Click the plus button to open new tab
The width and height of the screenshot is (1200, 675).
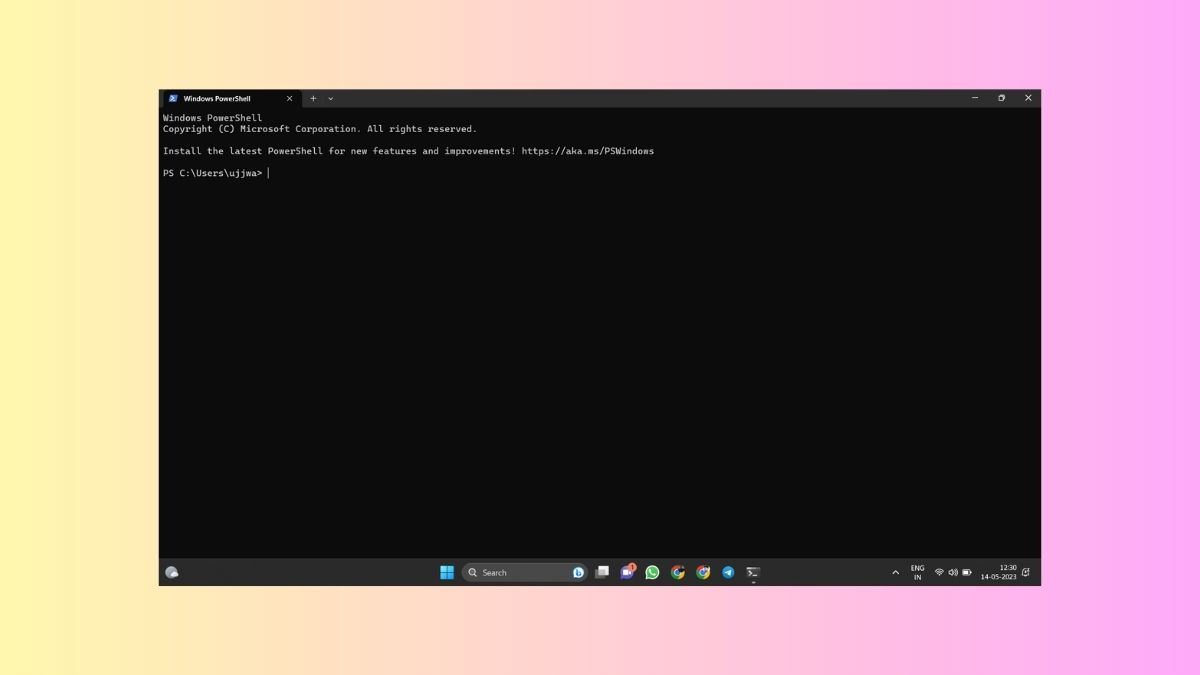coord(313,98)
